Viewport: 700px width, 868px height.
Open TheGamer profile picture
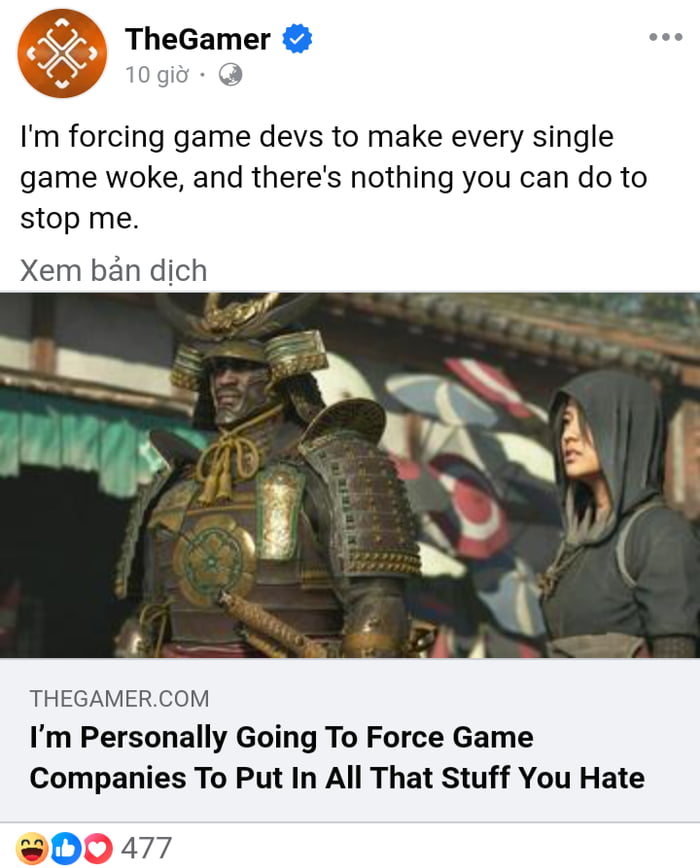coord(62,54)
